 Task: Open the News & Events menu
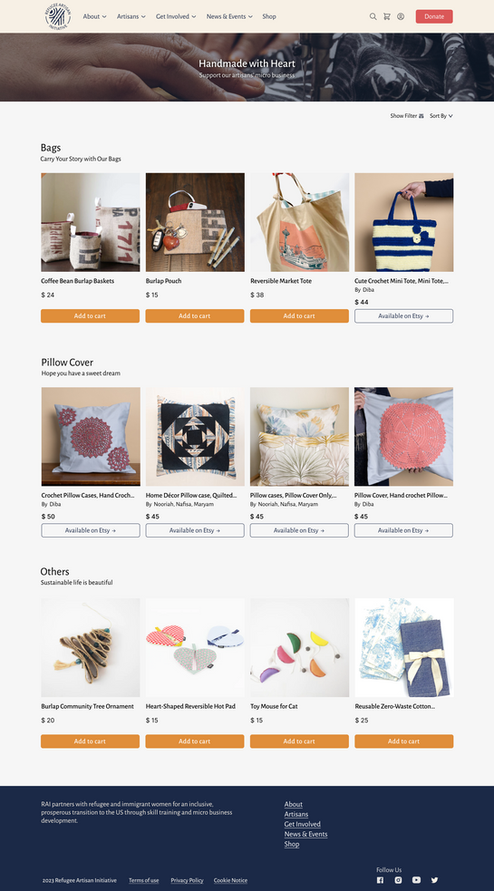230,16
